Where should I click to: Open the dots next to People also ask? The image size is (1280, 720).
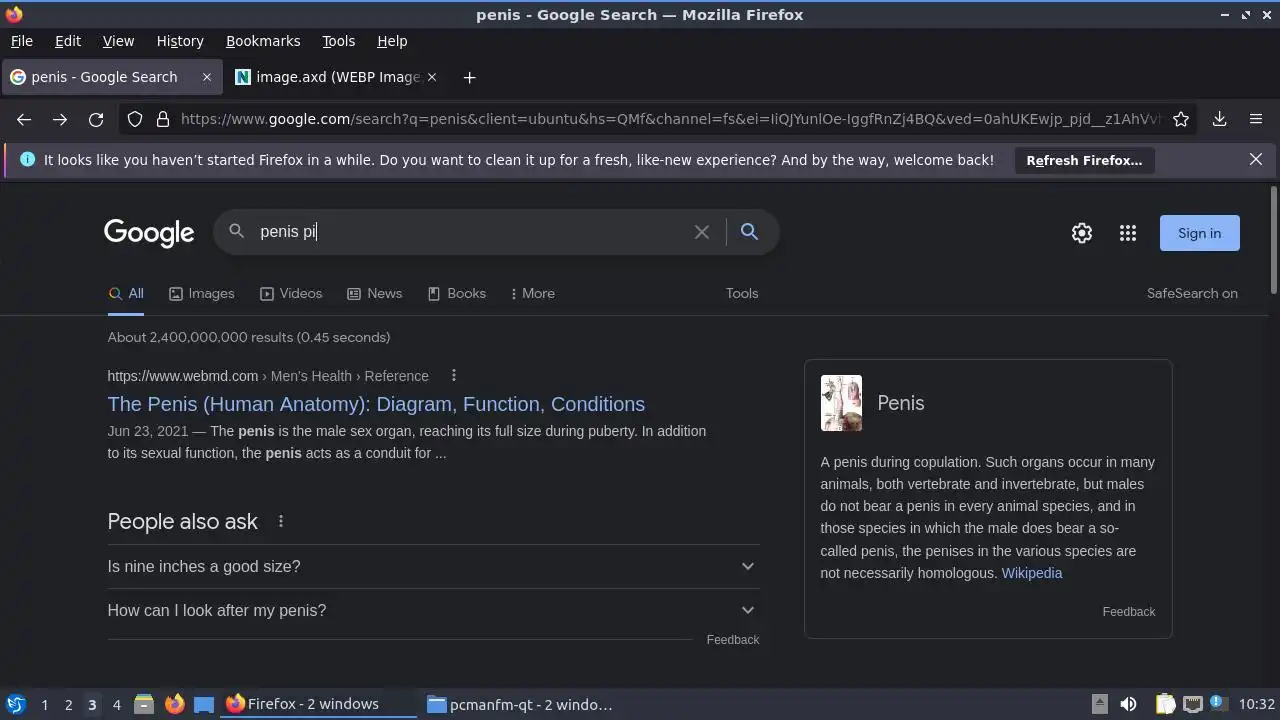281,521
